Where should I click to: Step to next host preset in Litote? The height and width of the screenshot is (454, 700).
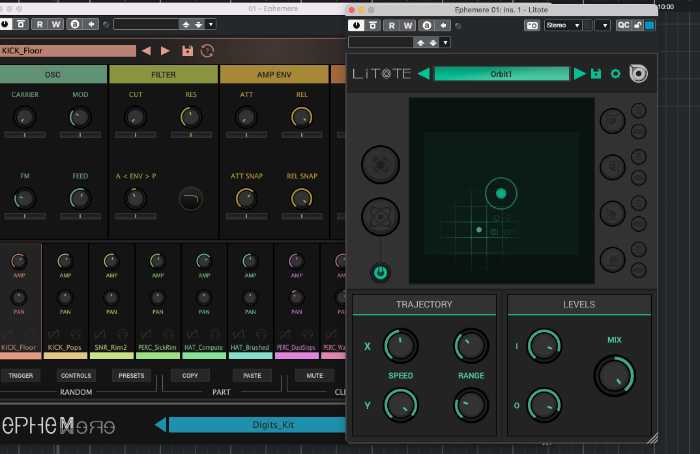click(x=433, y=43)
